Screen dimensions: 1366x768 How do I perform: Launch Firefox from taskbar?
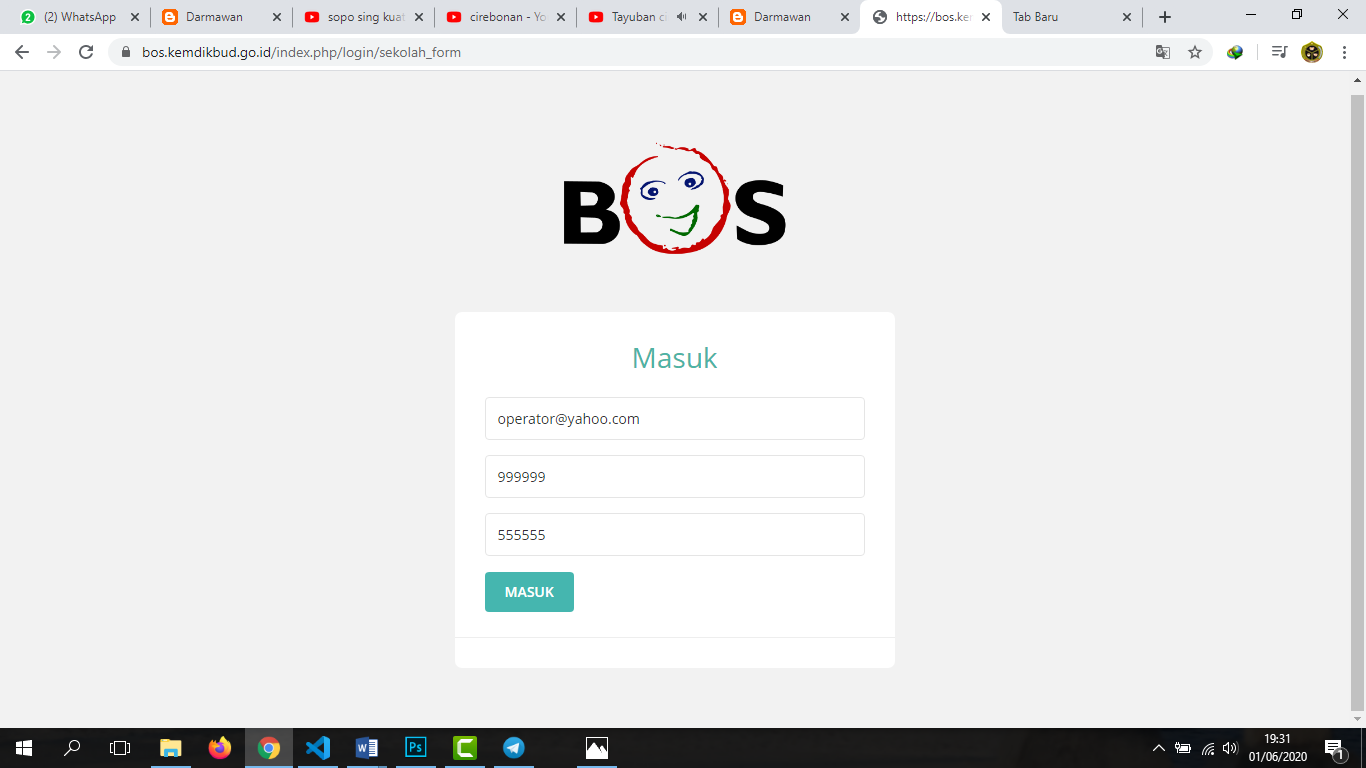[x=220, y=748]
